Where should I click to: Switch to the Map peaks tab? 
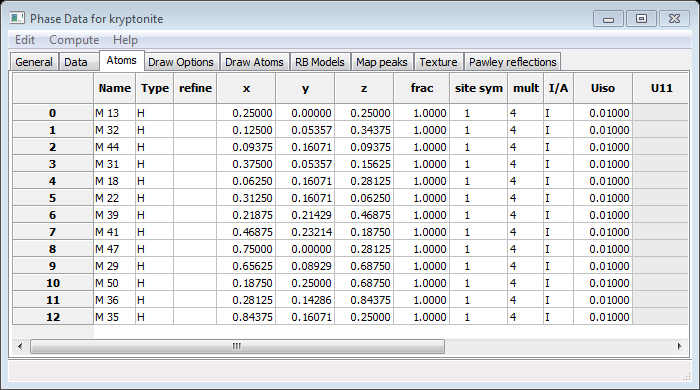[x=382, y=62]
